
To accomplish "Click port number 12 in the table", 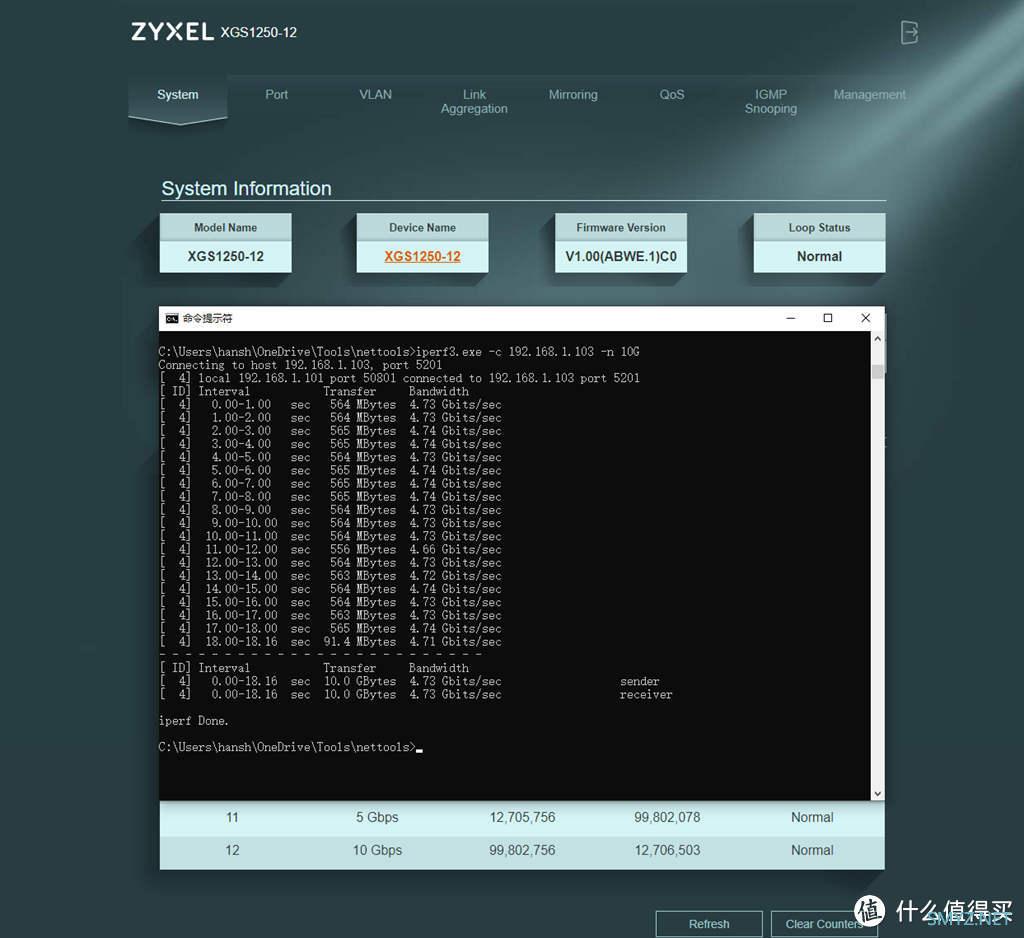I will pyautogui.click(x=232, y=850).
